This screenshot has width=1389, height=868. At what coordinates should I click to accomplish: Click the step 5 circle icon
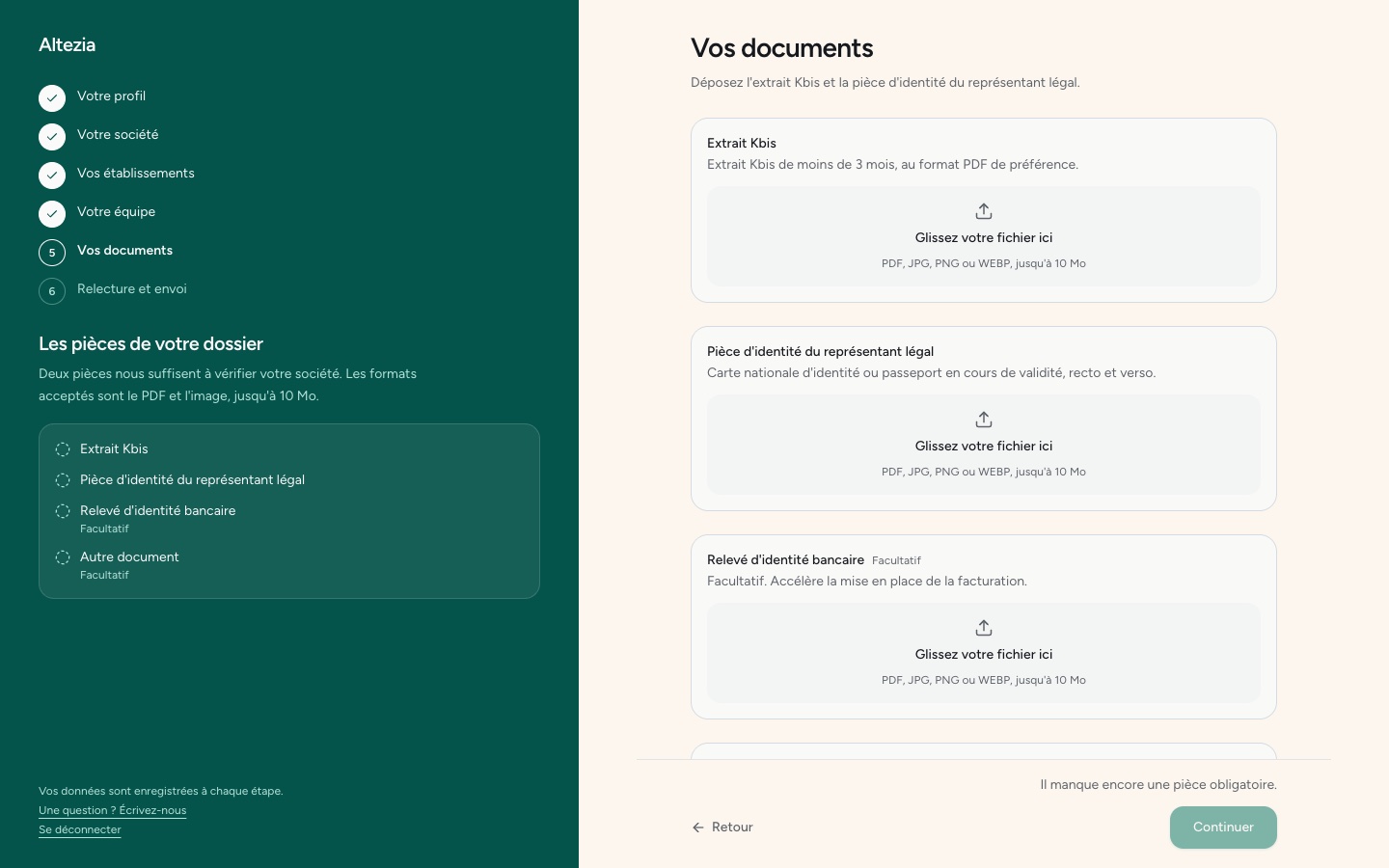pos(52,253)
